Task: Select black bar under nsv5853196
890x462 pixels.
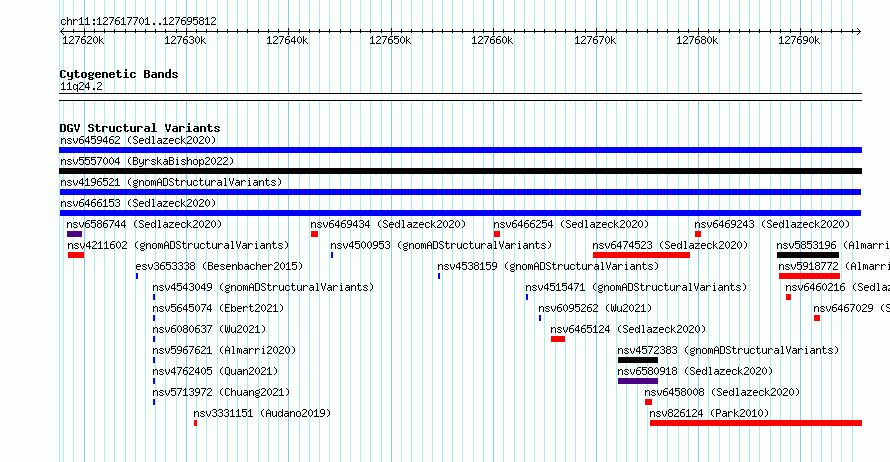Action: 808,255
